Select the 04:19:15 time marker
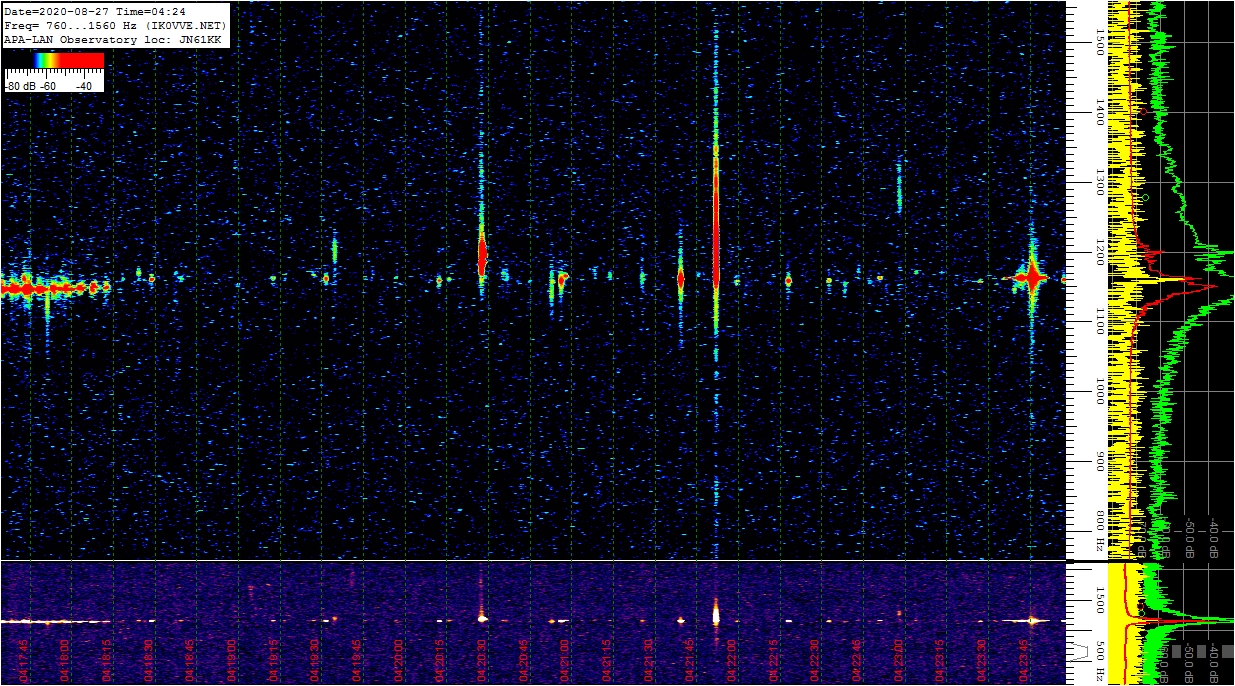 pyautogui.click(x=273, y=661)
